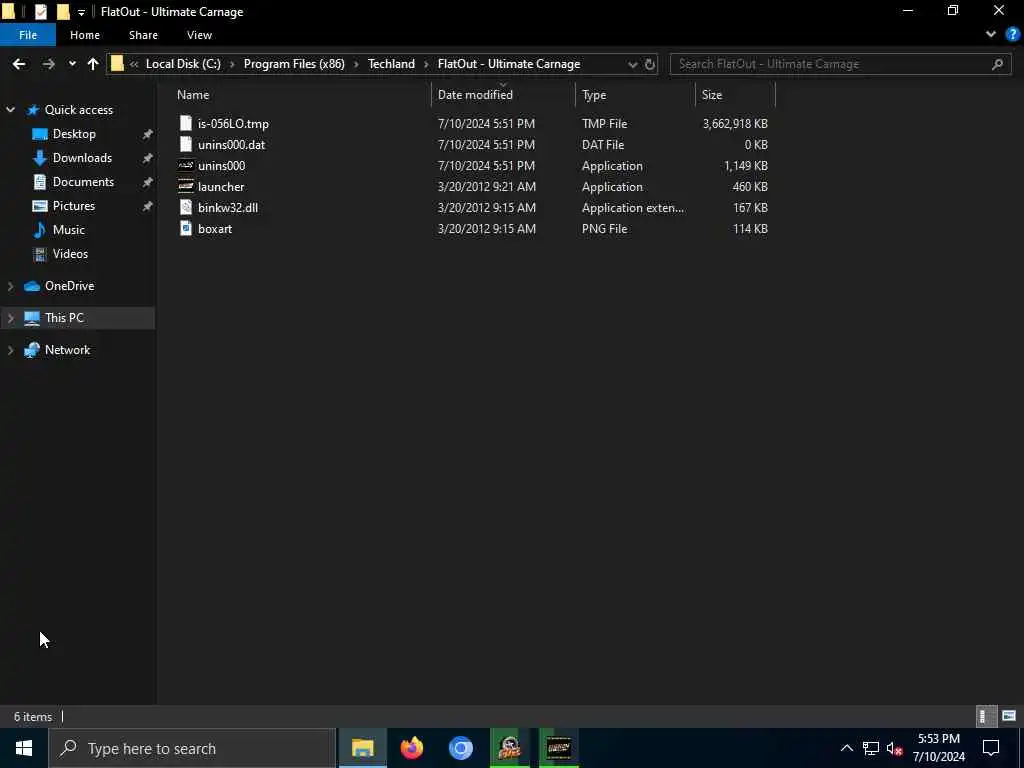Open Music in Quick access
The image size is (1024, 768).
pyautogui.click(x=69, y=230)
